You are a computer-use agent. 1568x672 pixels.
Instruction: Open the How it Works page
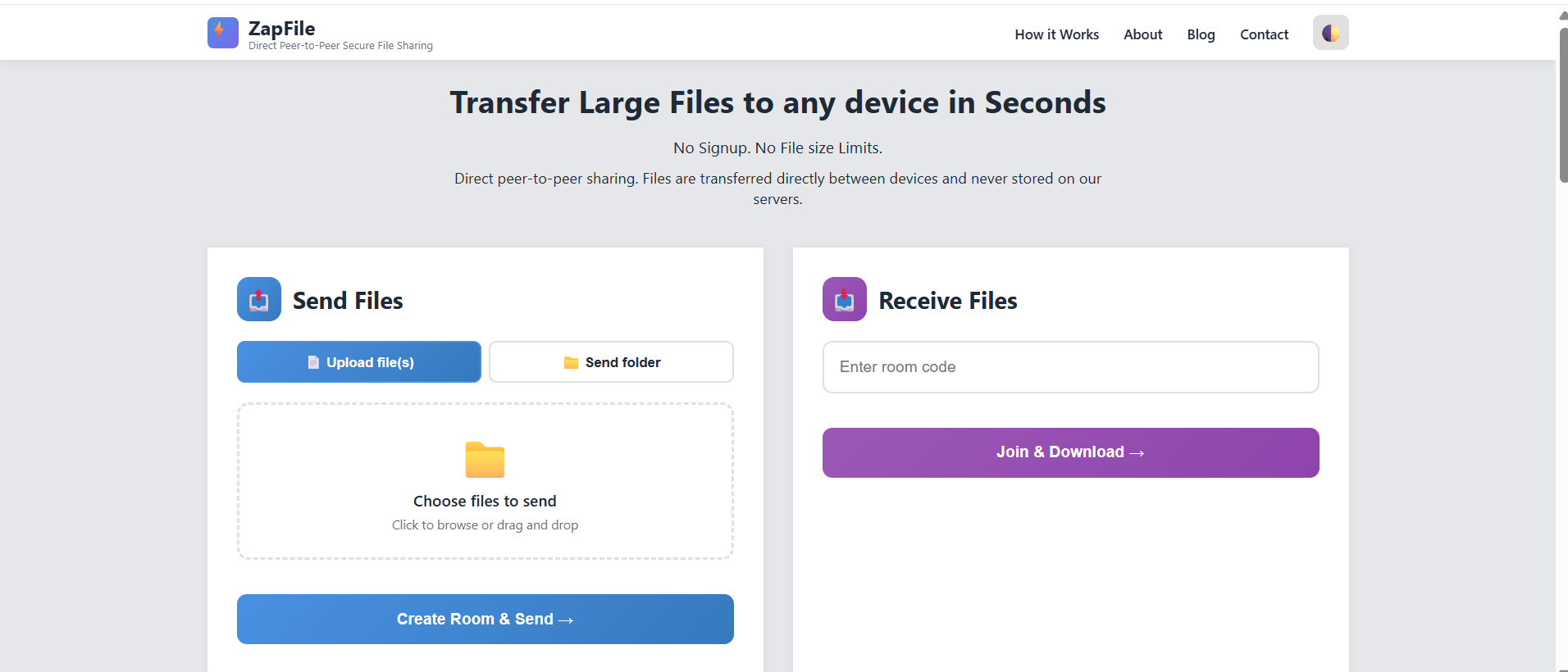point(1056,34)
